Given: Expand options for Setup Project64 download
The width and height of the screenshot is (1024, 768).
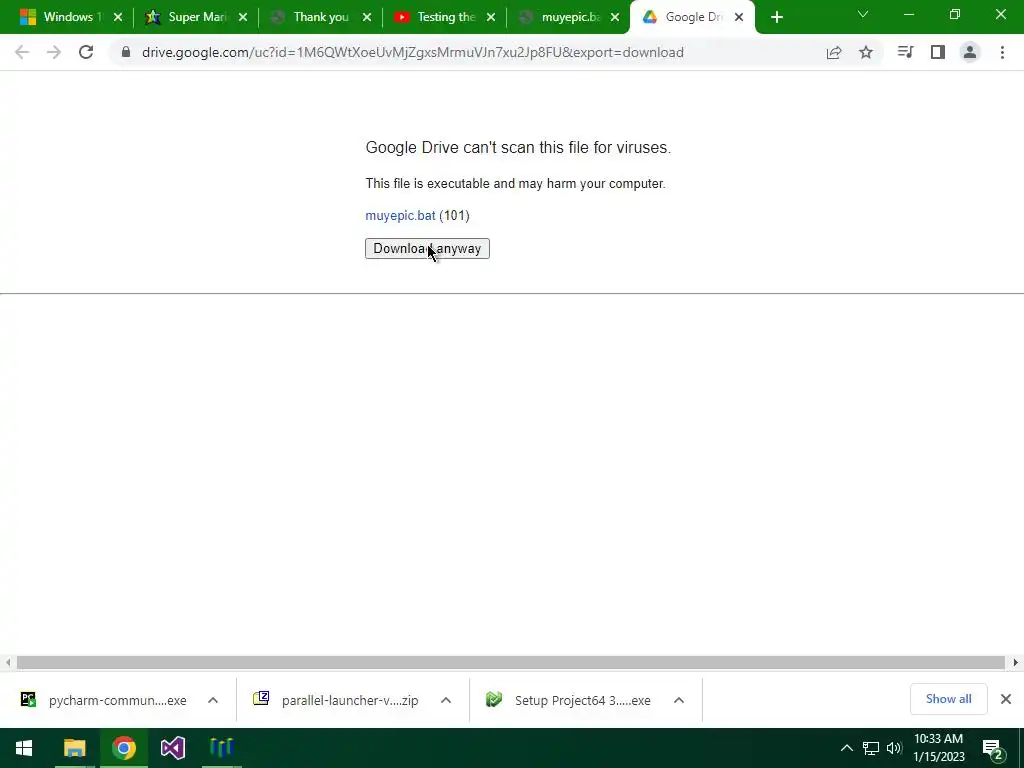Looking at the screenshot, I should pyautogui.click(x=679, y=700).
